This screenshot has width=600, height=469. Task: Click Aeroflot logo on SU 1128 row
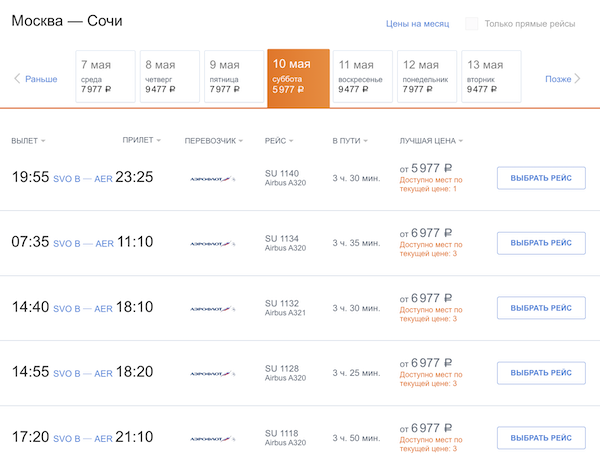212,373
